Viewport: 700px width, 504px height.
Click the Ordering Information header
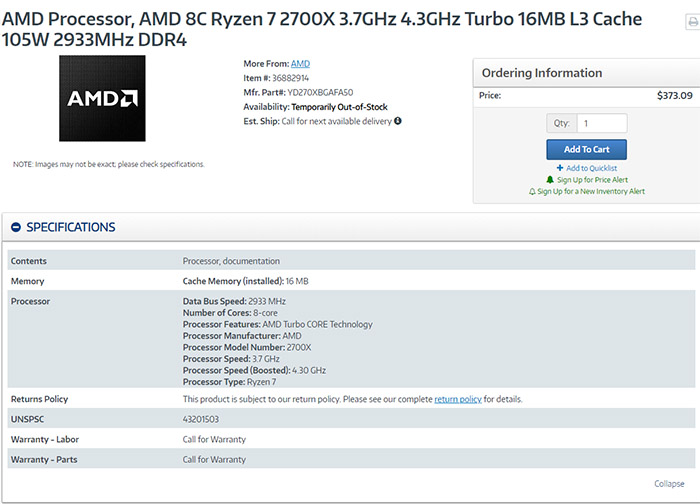tap(542, 73)
